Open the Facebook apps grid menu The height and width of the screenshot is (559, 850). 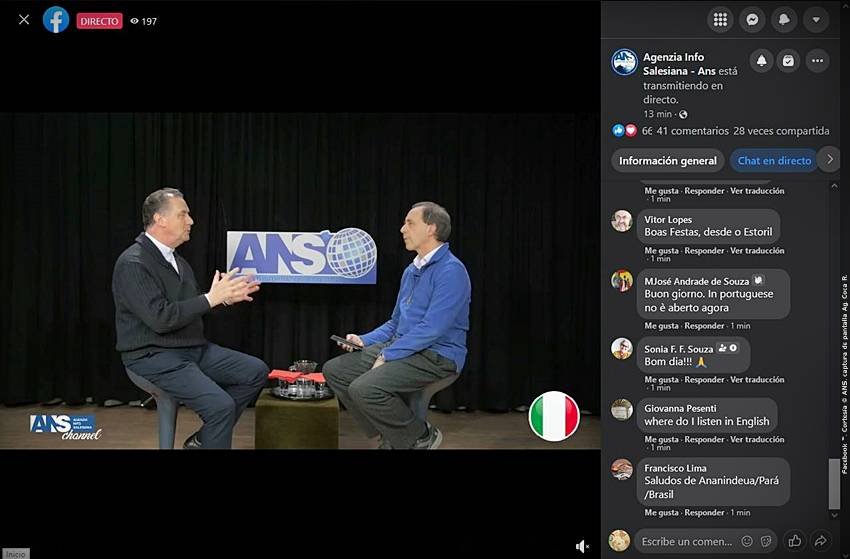720,20
